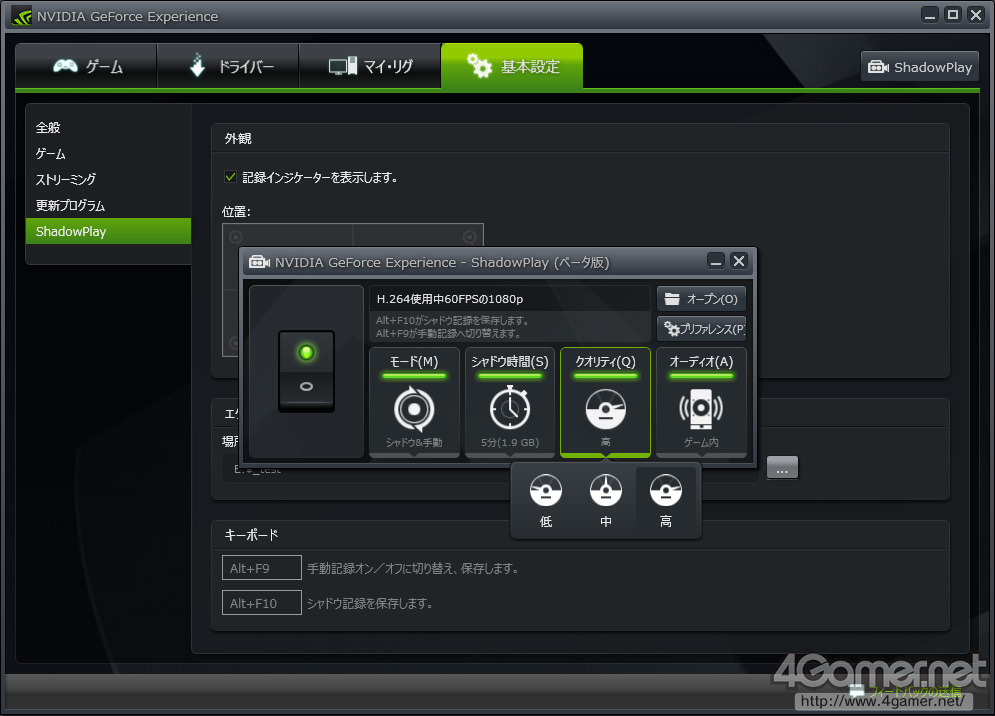This screenshot has width=995, height=716.
Task: Select top-left indicator position
Action: click(236, 237)
